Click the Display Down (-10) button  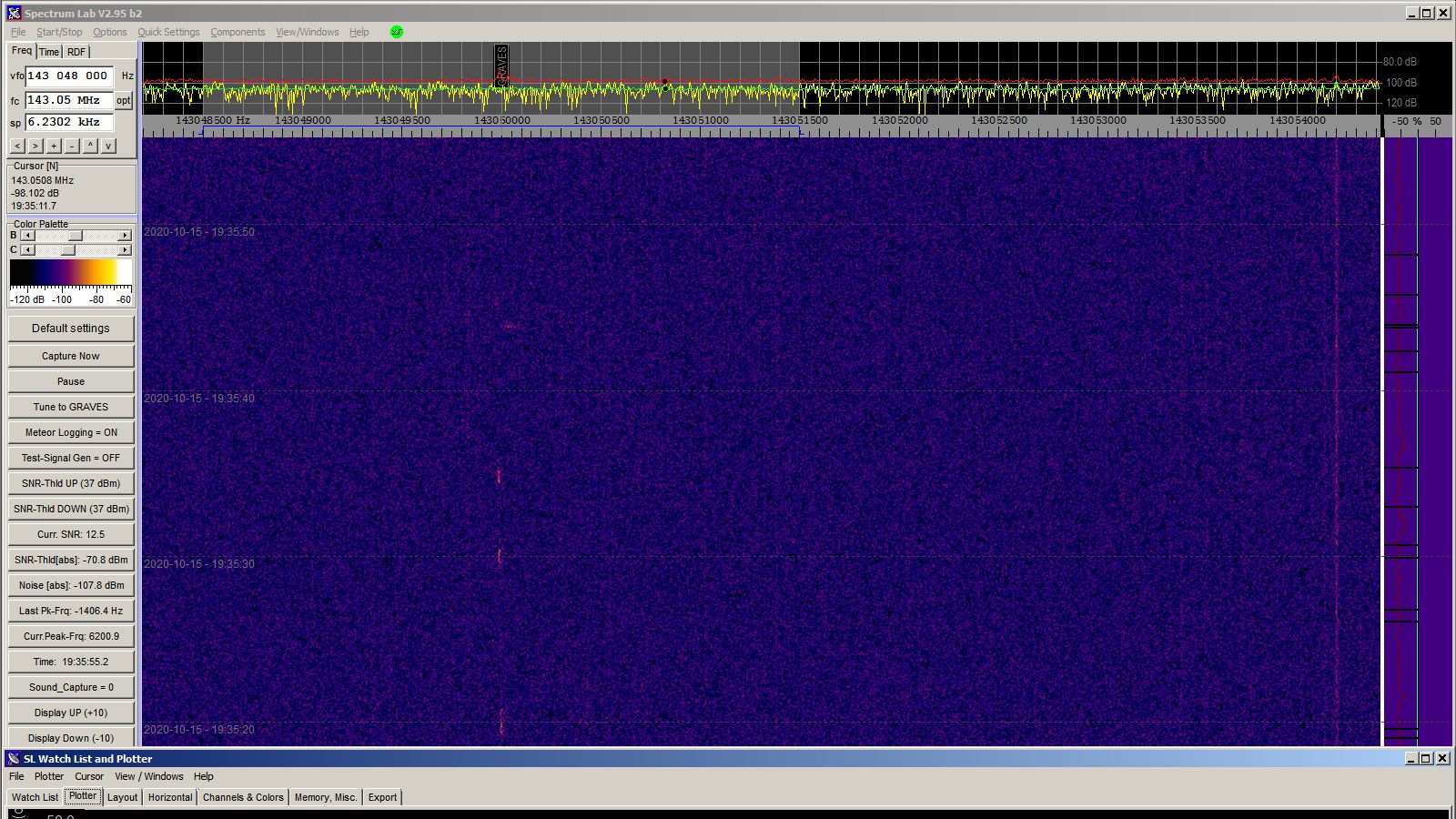click(x=71, y=737)
